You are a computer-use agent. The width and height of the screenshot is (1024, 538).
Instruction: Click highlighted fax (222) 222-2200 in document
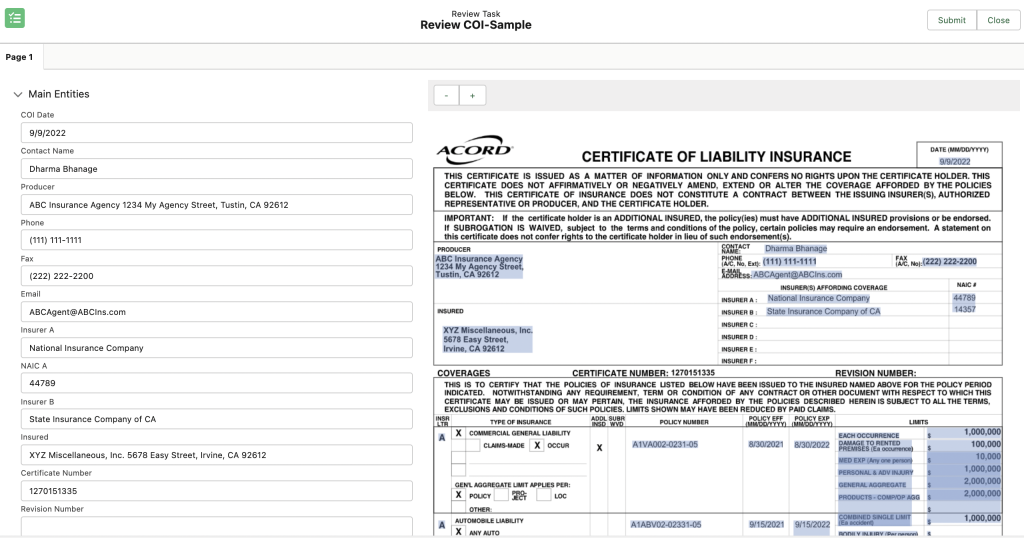pyautogui.click(x=950, y=261)
